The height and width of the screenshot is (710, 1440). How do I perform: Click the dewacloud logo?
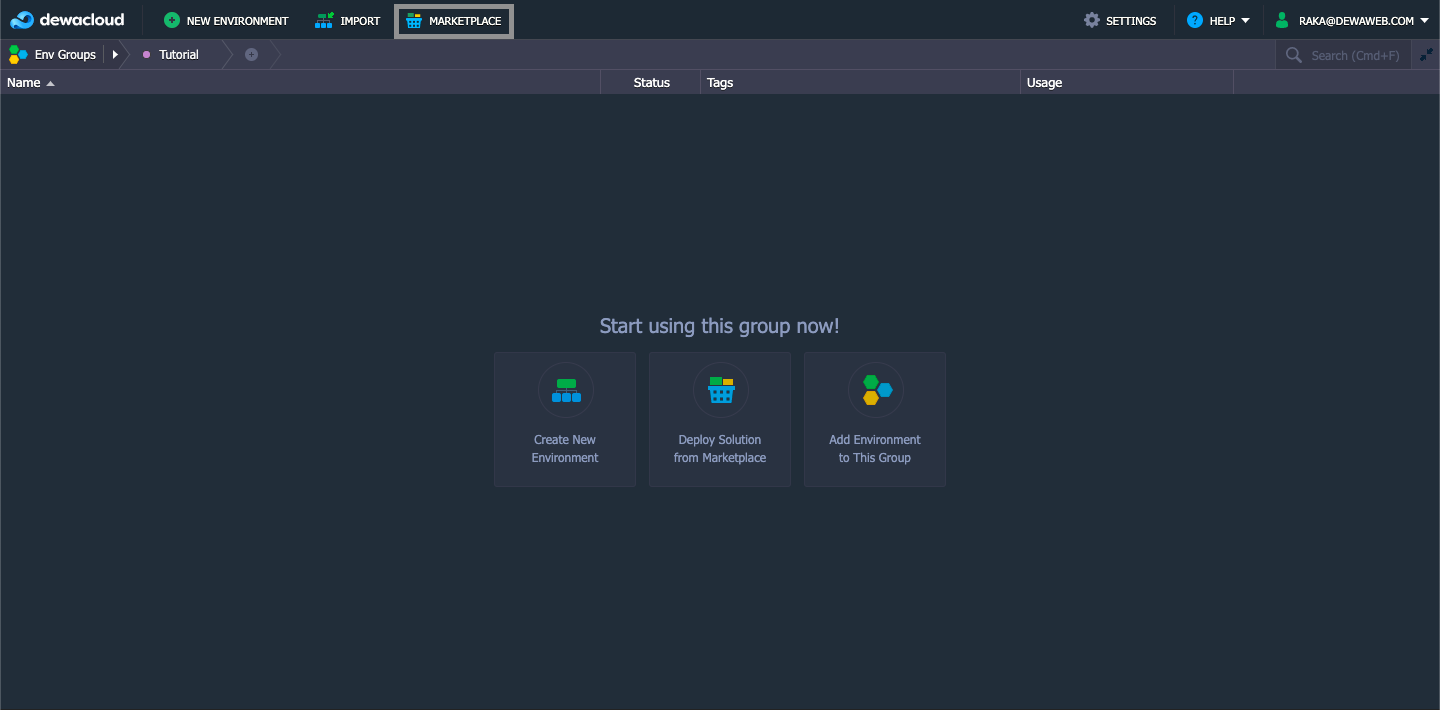point(67,20)
